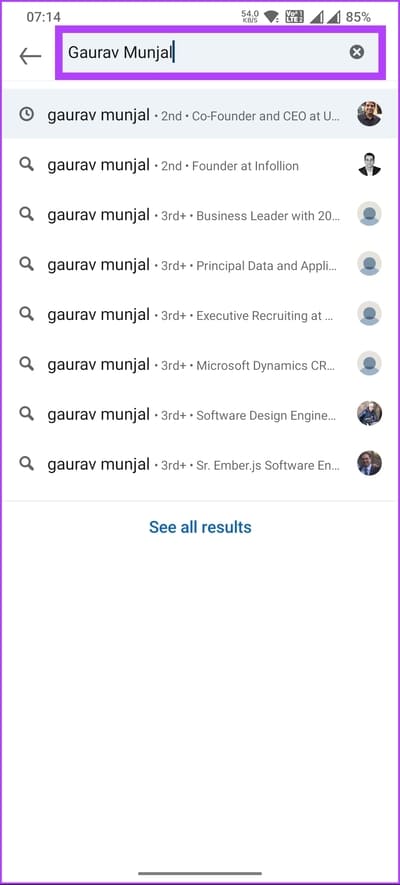Tap magnifier icon beside Founder at Infollion
This screenshot has height=885, width=400.
pyautogui.click(x=27, y=164)
